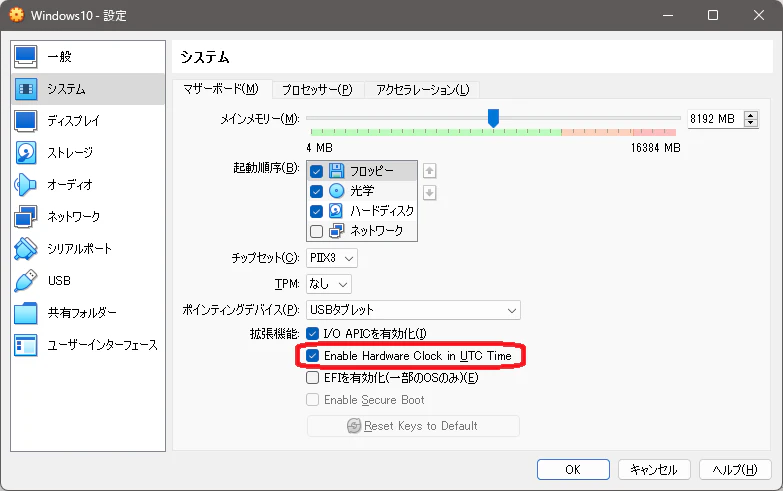Click the hard disk icon in boot order
The image size is (783, 491).
337,211
